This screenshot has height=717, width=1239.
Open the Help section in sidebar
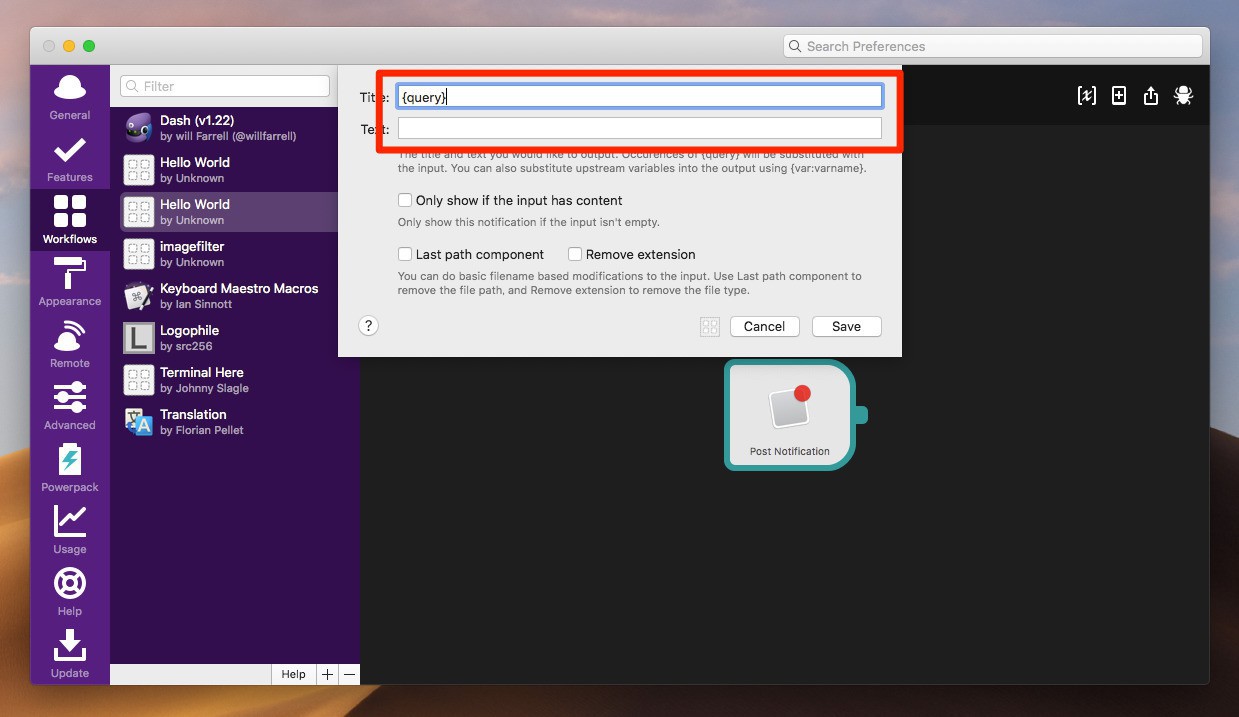pyautogui.click(x=70, y=593)
